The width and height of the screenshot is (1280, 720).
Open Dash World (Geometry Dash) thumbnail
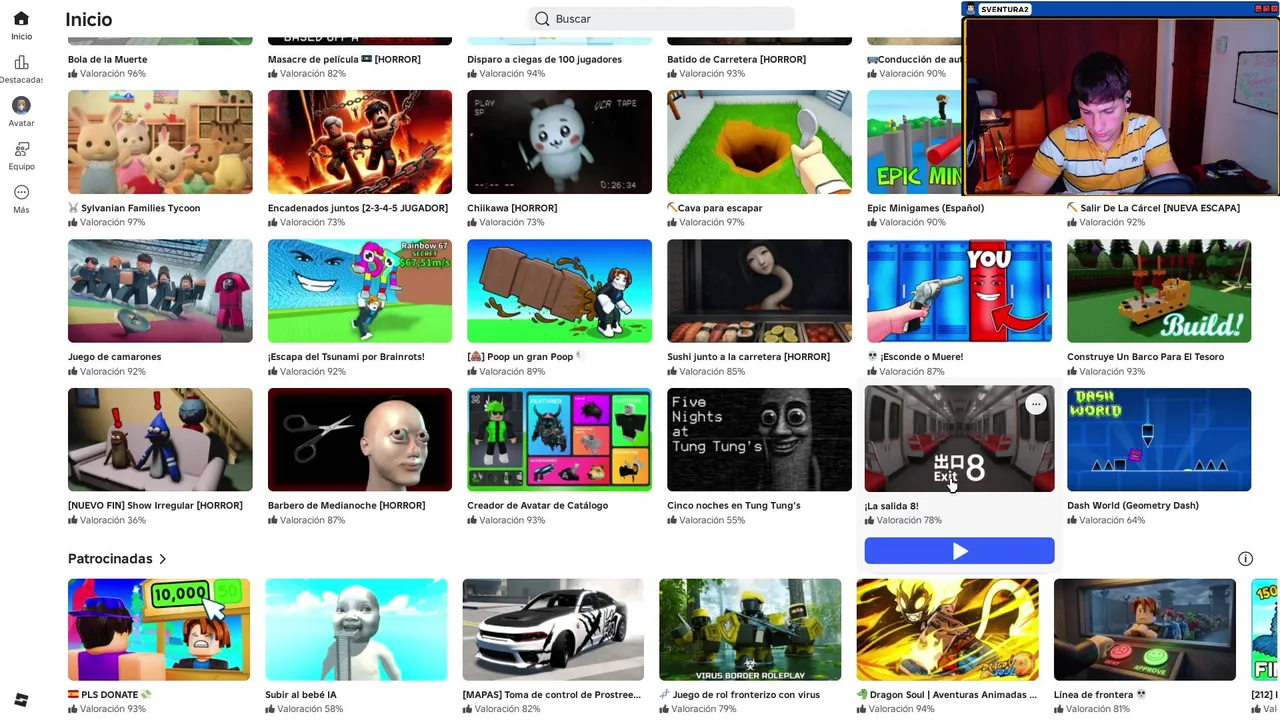(x=1159, y=440)
